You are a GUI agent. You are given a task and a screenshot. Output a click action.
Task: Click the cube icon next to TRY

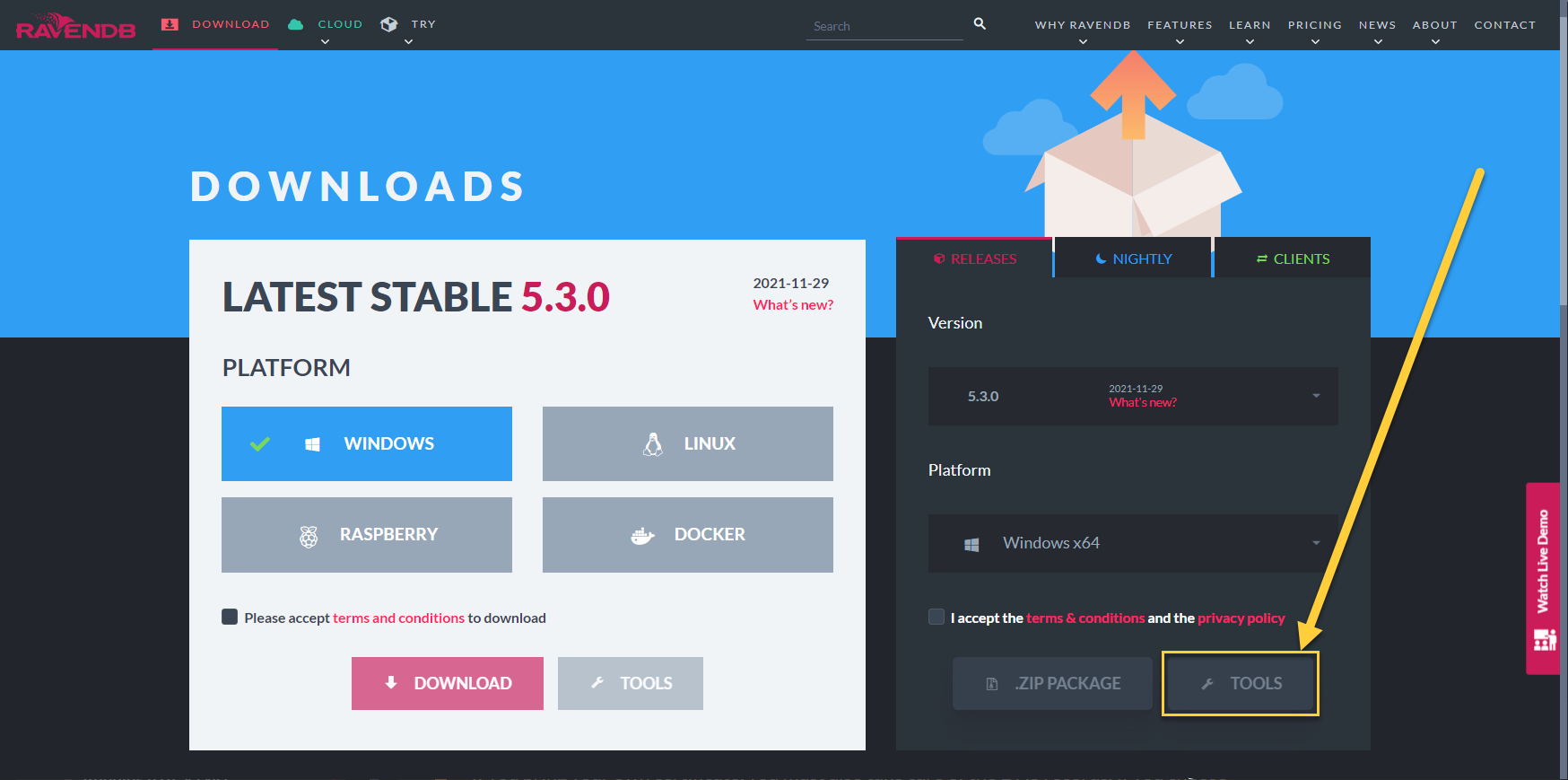tap(388, 24)
